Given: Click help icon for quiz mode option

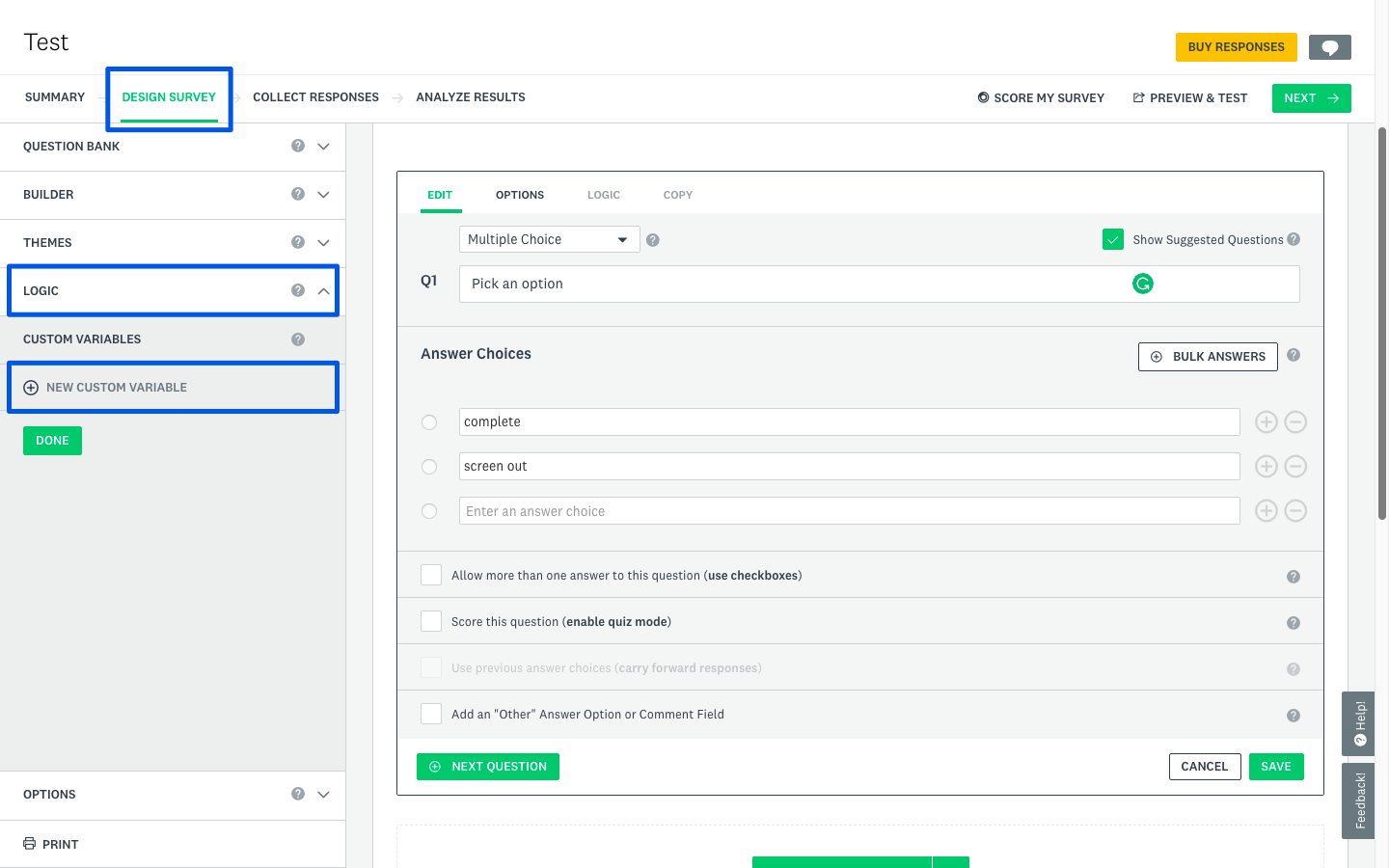Looking at the screenshot, I should (1294, 623).
